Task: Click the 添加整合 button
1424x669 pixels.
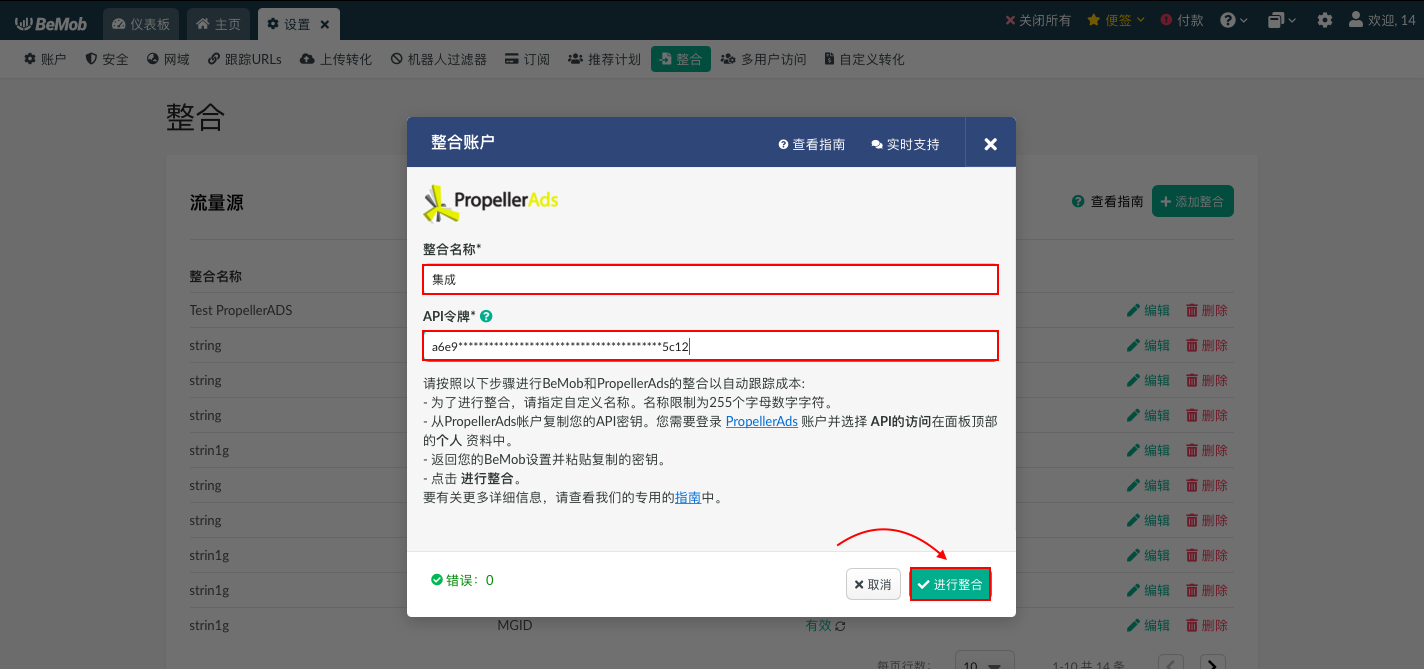Action: (x=1192, y=200)
